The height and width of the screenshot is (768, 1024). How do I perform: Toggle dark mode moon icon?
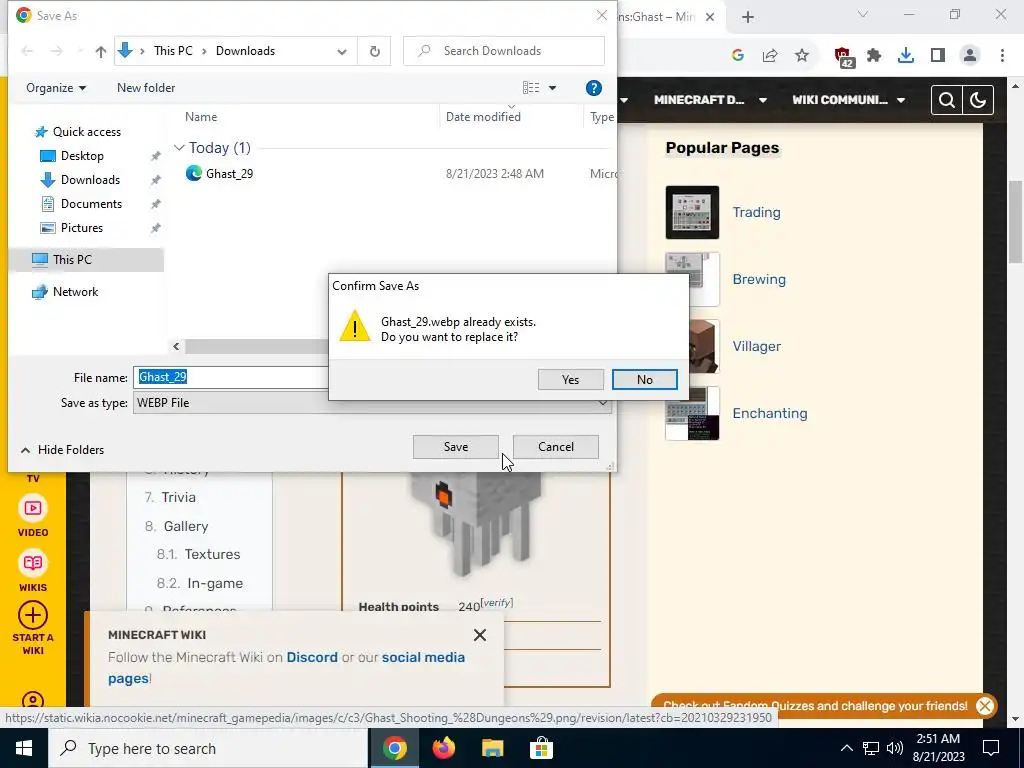(x=978, y=100)
